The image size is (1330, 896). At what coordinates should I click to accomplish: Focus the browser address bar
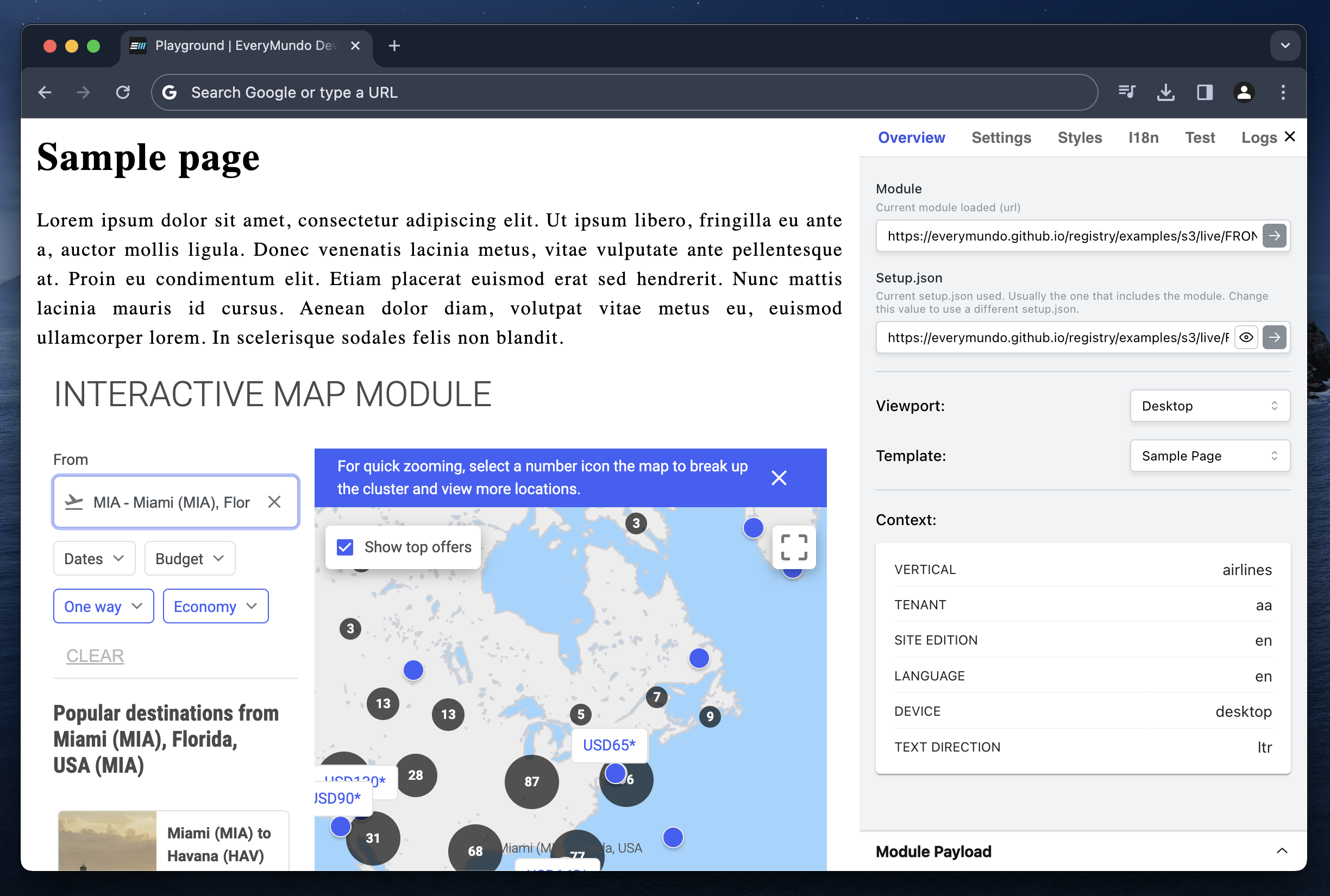624,92
